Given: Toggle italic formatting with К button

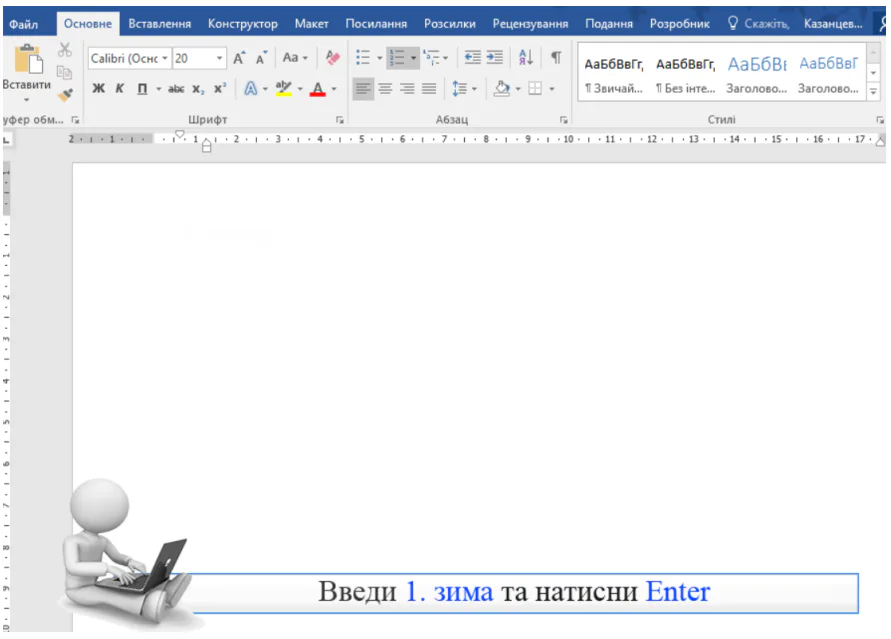Looking at the screenshot, I should (120, 89).
